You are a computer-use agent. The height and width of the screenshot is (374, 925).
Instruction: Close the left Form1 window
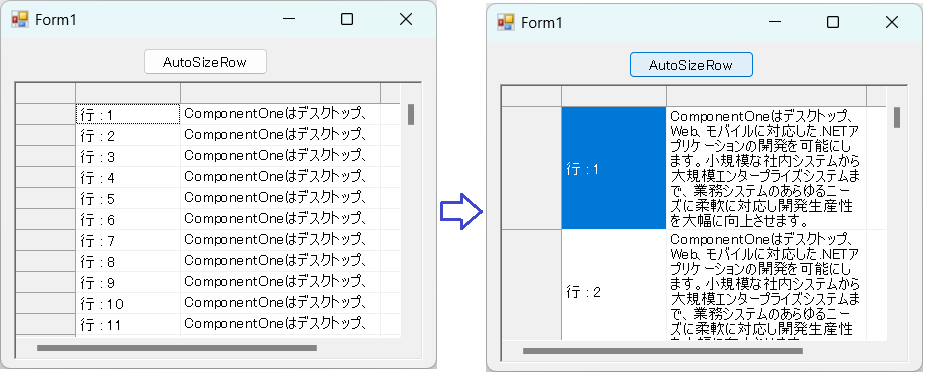click(406, 19)
